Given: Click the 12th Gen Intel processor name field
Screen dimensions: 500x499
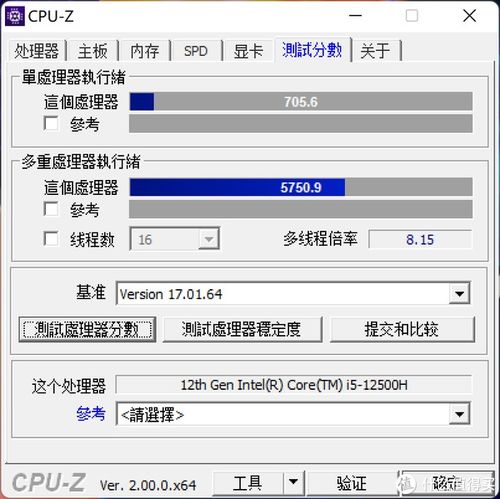Looking at the screenshot, I should tap(294, 385).
